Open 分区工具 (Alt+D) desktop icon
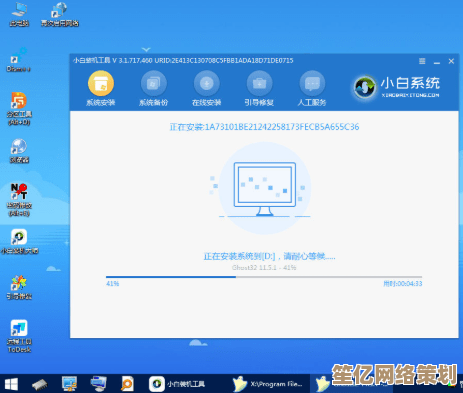 click(19, 109)
